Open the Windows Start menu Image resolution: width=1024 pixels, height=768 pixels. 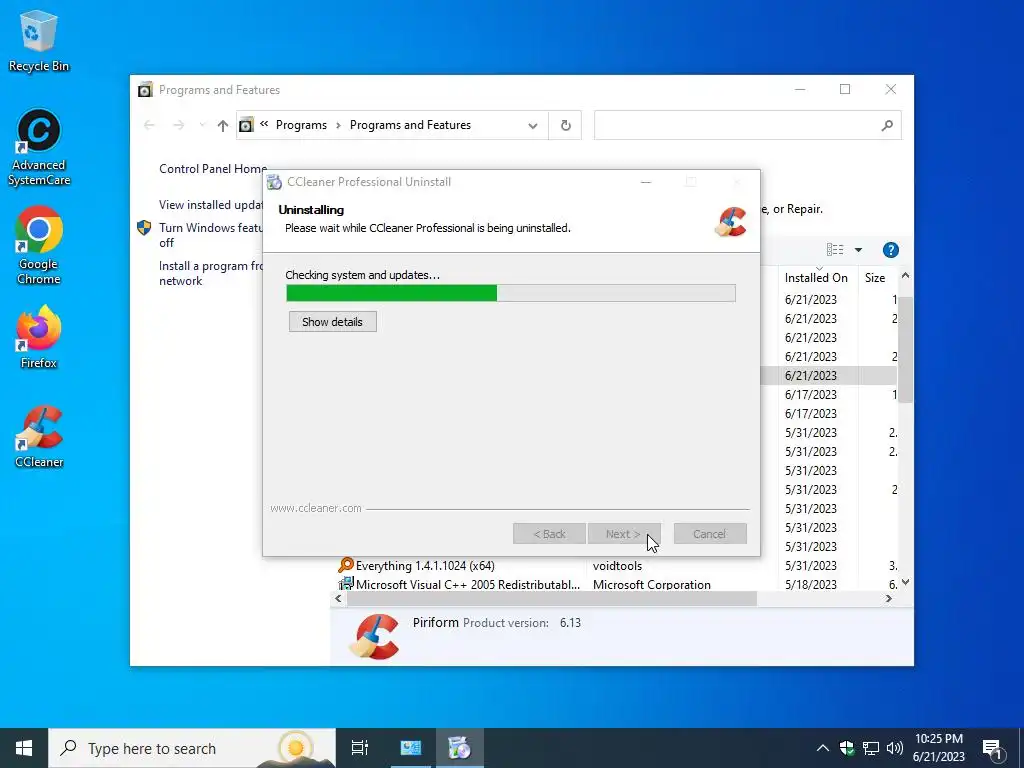(x=24, y=748)
